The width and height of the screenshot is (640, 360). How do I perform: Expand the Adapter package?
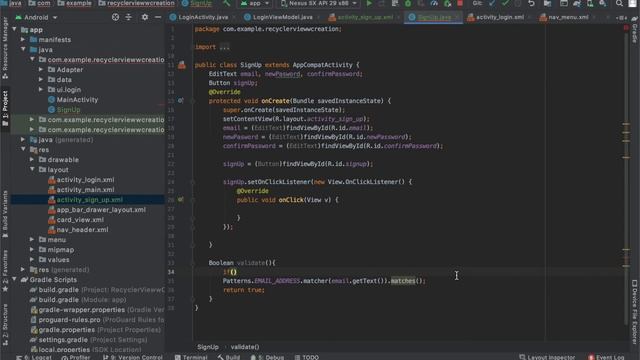pyautogui.click(x=41, y=69)
